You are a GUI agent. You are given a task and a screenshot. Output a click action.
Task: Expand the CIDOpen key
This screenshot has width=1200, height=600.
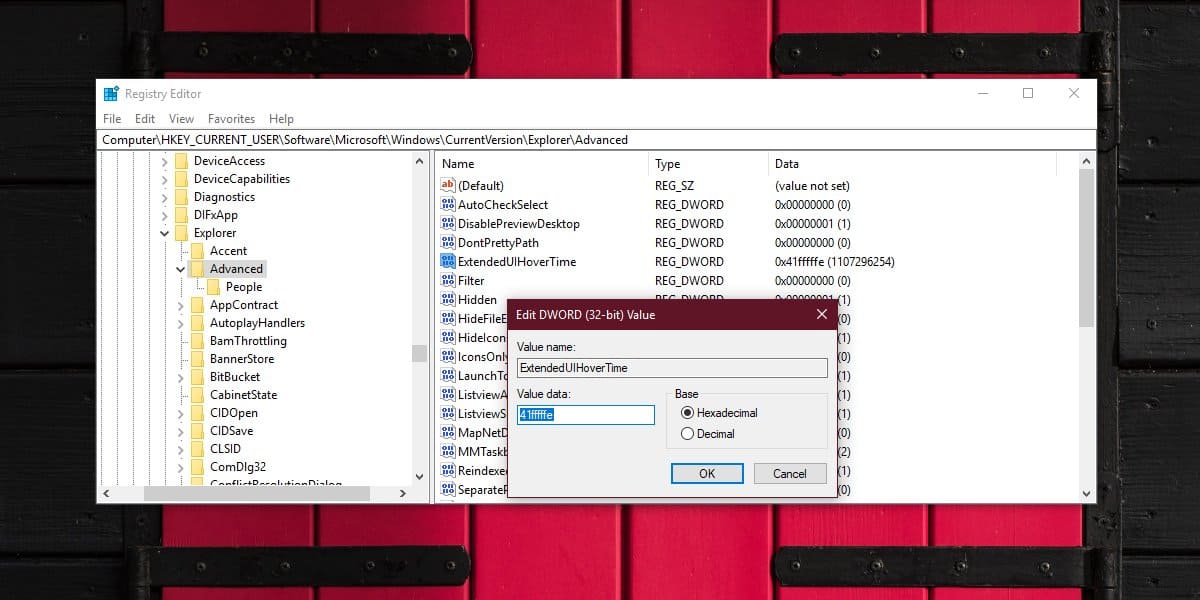pyautogui.click(x=181, y=413)
